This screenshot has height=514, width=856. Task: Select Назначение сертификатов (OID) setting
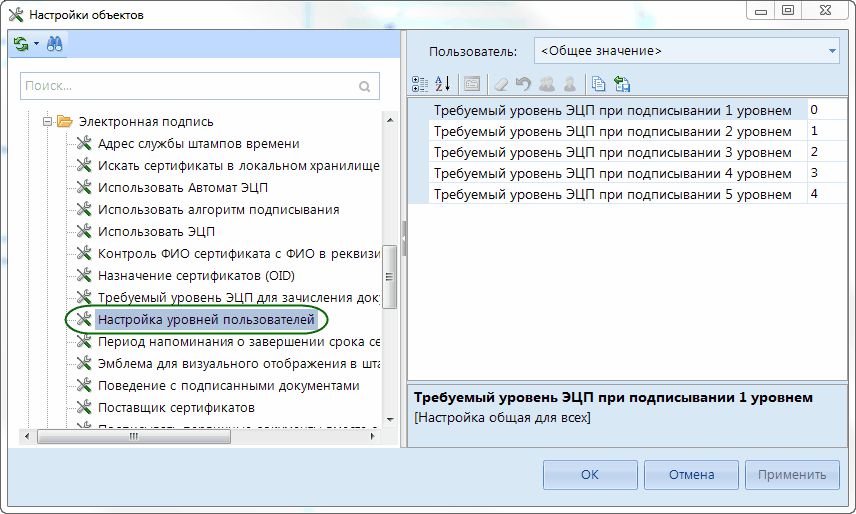pyautogui.click(x=195, y=276)
